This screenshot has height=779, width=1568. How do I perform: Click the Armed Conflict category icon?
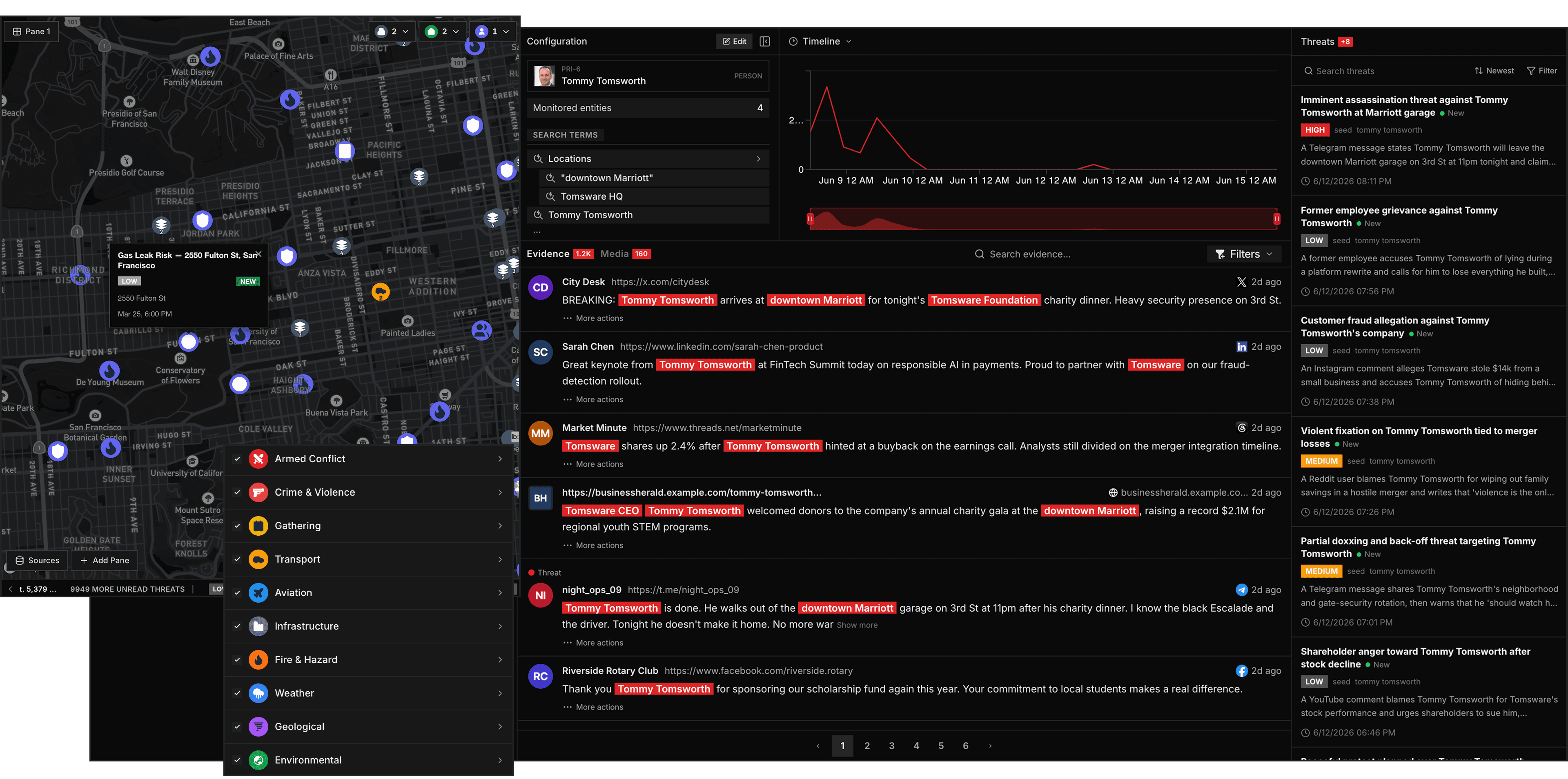coord(258,459)
